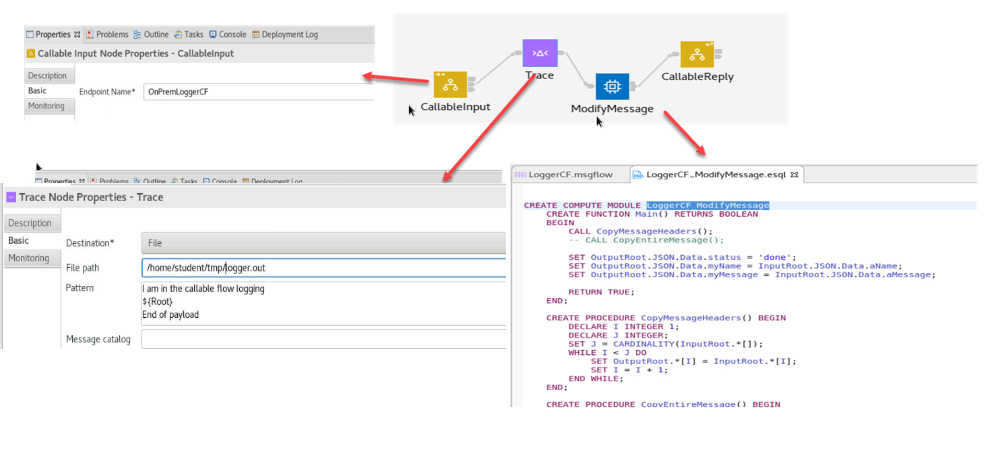Screen dimensions: 1004x463
Task: Click the empty Message catalog field
Action: tap(325, 339)
